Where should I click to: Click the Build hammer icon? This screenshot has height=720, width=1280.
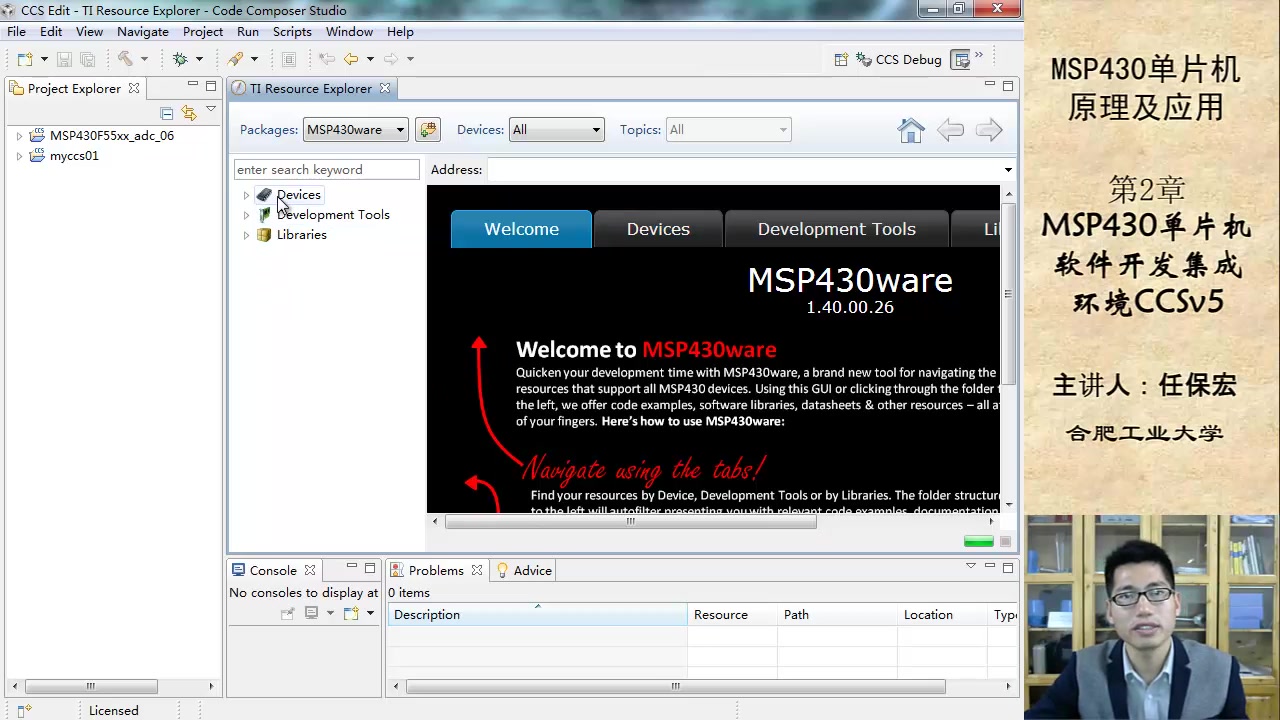point(125,59)
